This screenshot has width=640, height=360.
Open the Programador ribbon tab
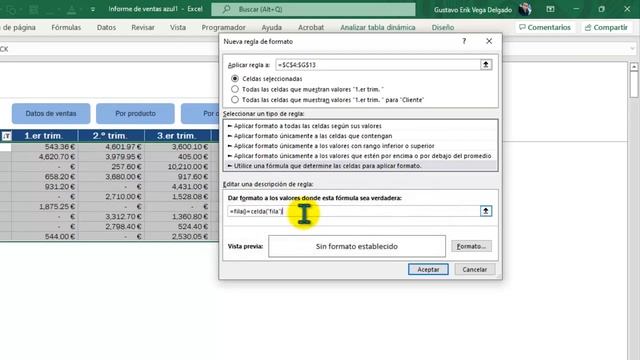[x=224, y=27]
